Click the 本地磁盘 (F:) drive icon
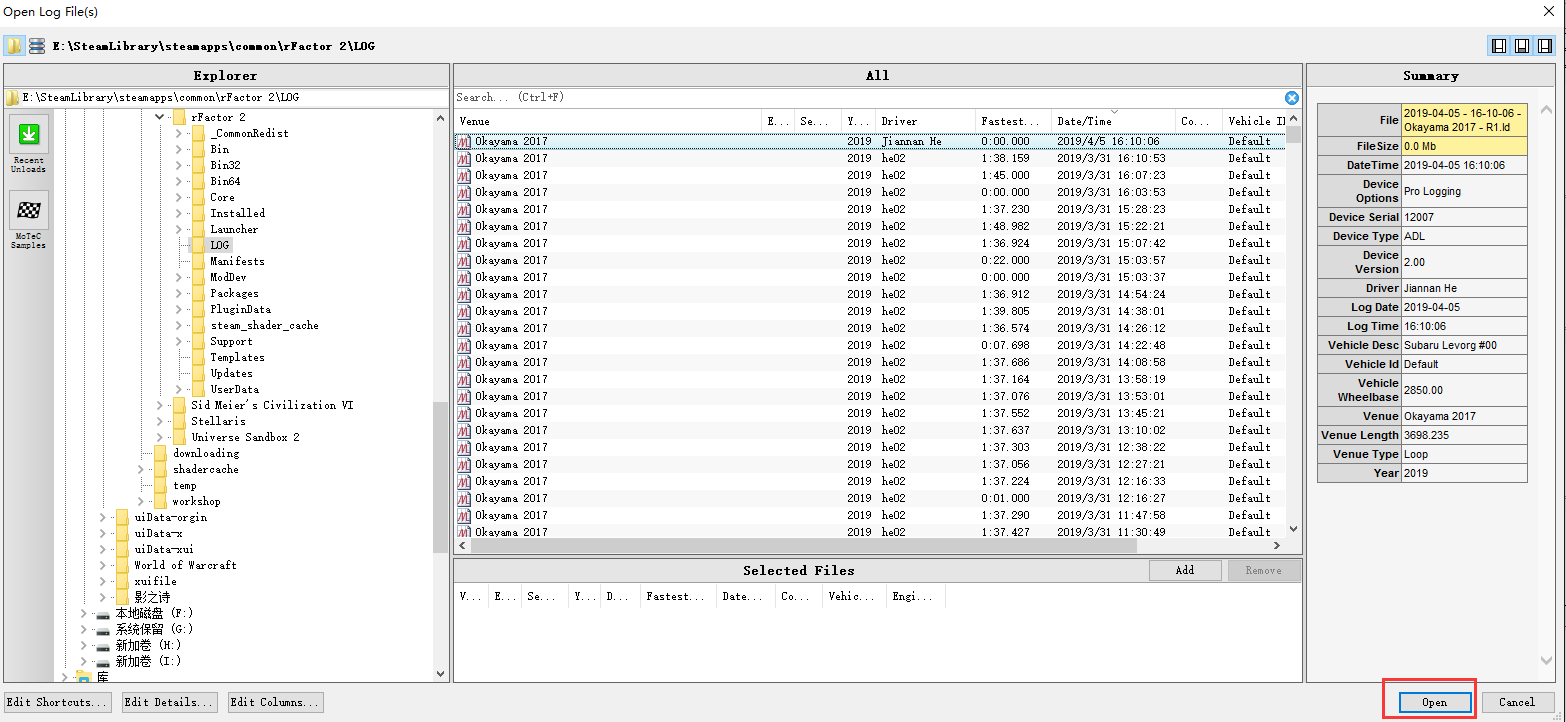 103,613
